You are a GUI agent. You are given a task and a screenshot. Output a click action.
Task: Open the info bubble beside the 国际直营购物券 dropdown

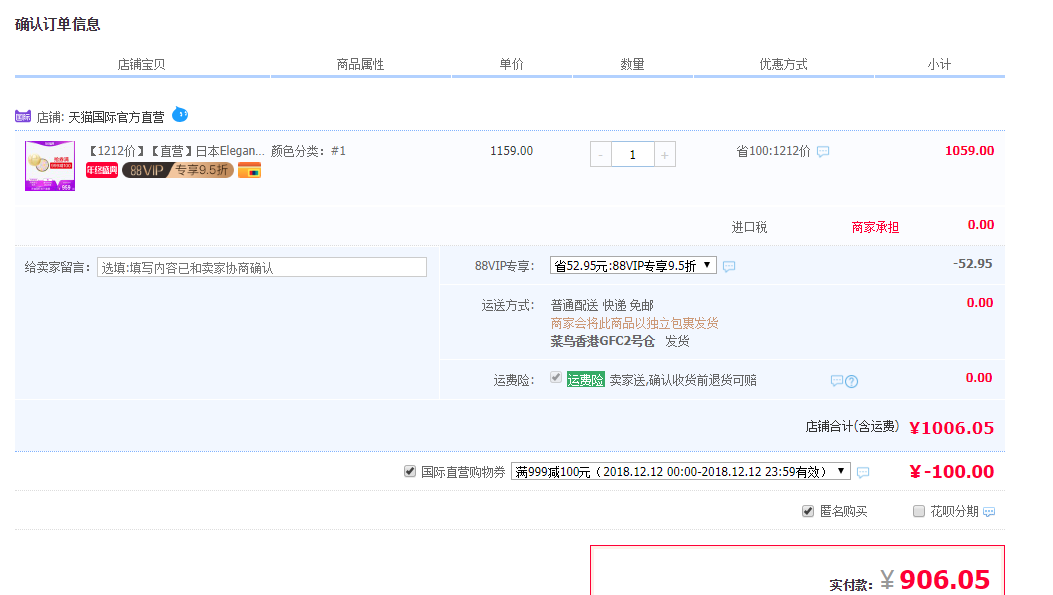pyautogui.click(x=863, y=472)
